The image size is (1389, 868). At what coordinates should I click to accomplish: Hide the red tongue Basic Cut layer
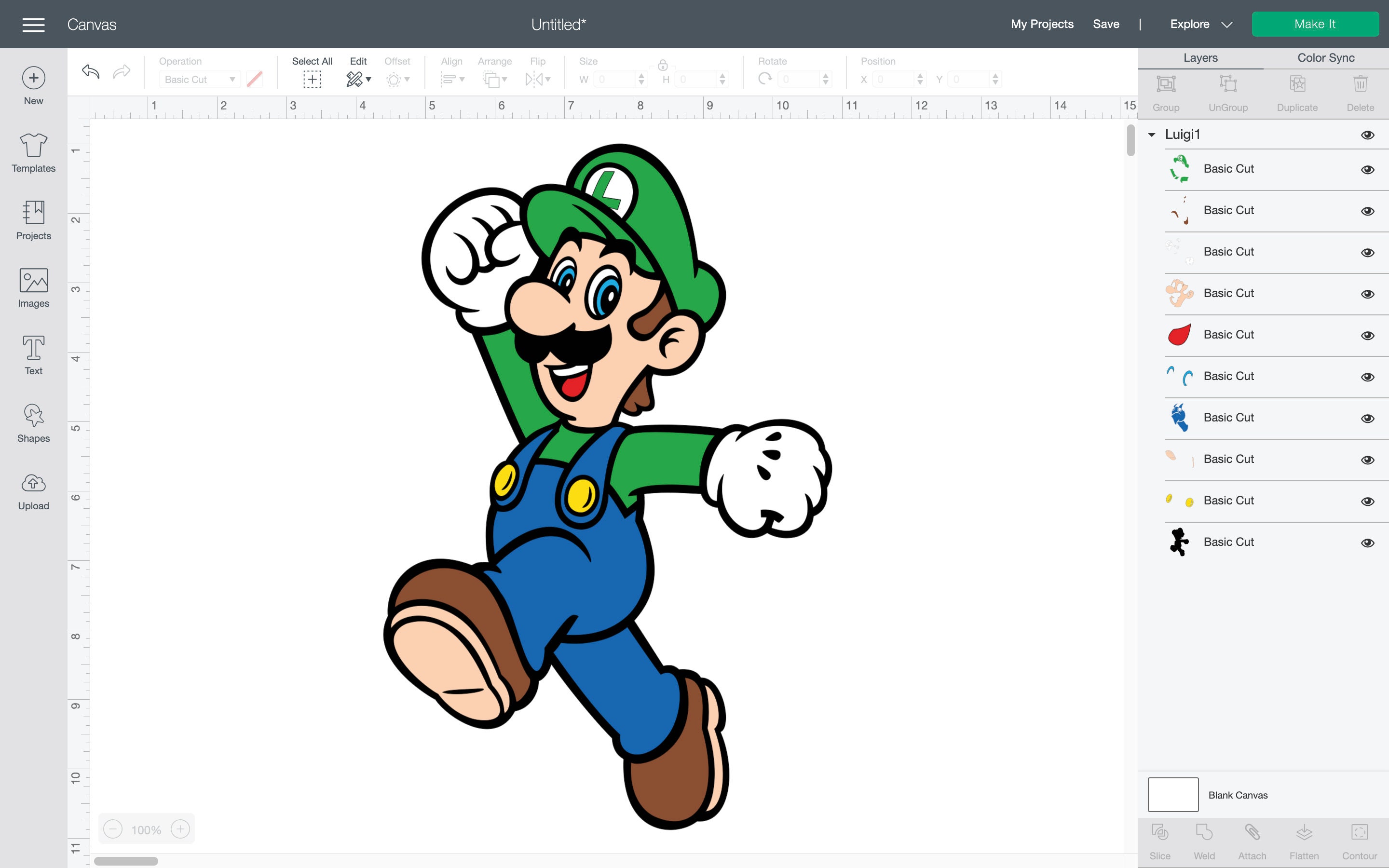coord(1368,335)
